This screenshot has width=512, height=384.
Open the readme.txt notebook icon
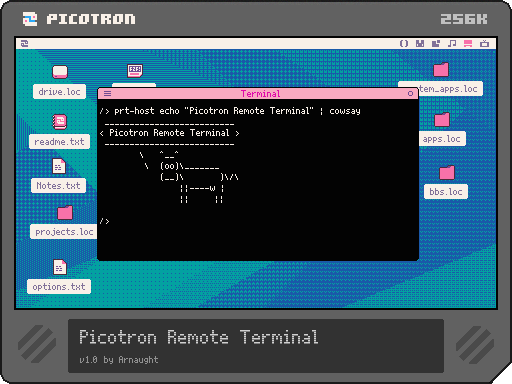(x=60, y=122)
